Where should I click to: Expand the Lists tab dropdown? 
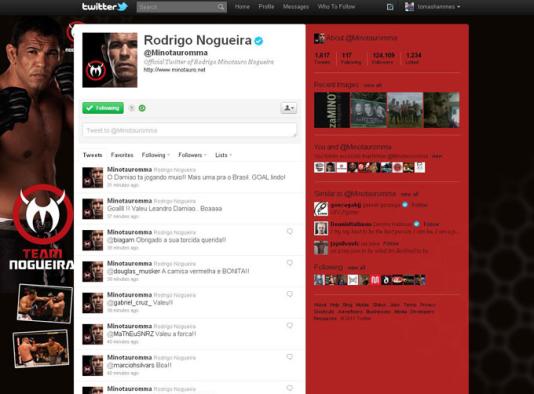[x=223, y=155]
